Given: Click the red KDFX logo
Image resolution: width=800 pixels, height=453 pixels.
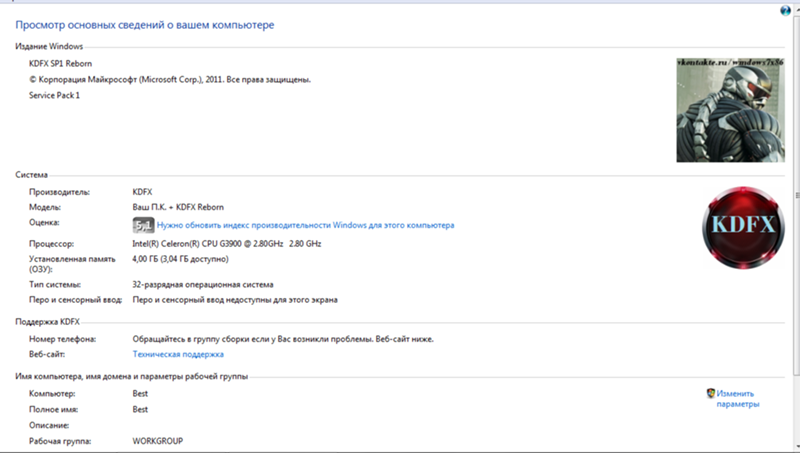Looking at the screenshot, I should click(743, 228).
